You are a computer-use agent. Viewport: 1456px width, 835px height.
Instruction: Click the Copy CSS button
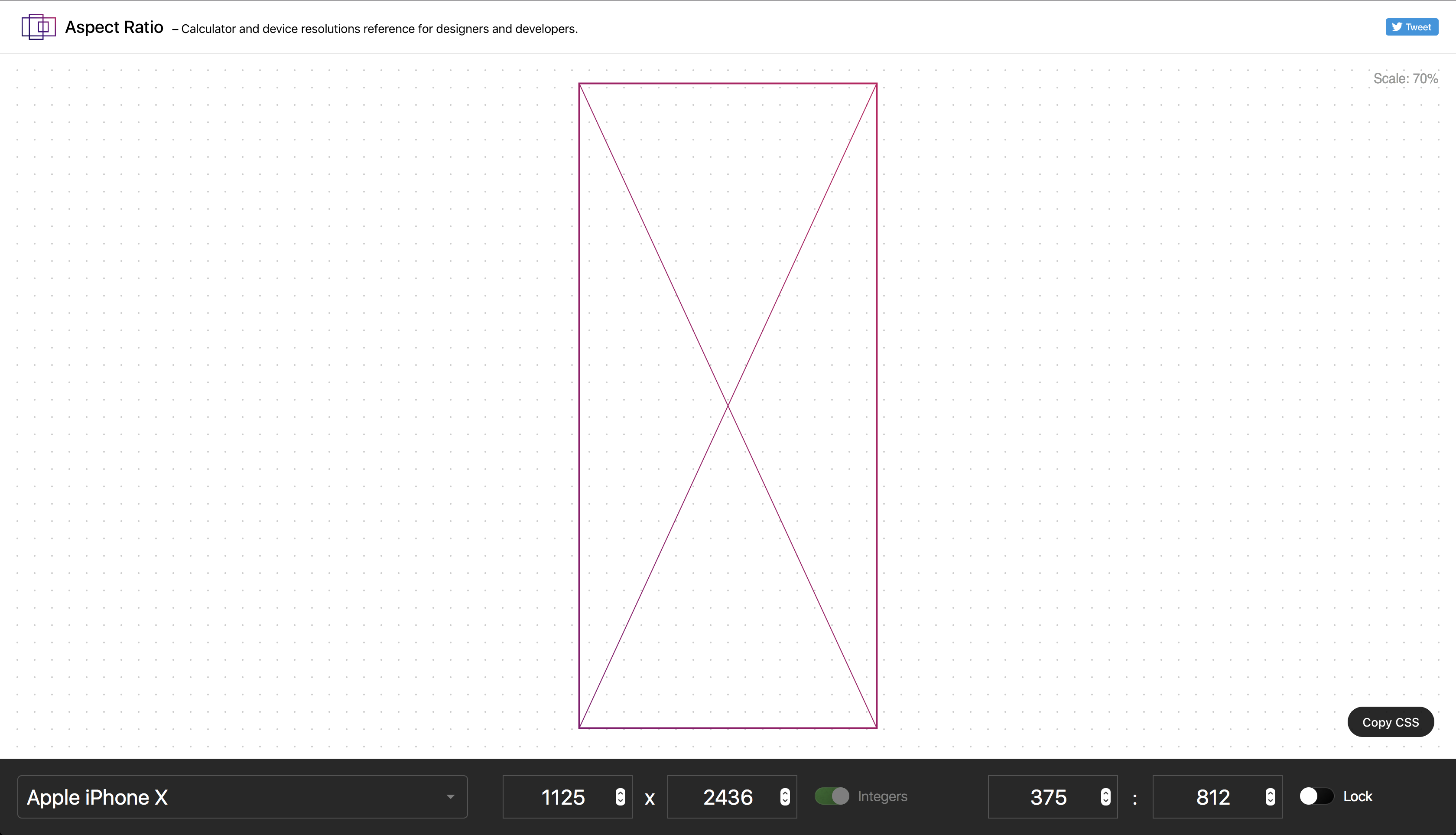pyautogui.click(x=1390, y=722)
